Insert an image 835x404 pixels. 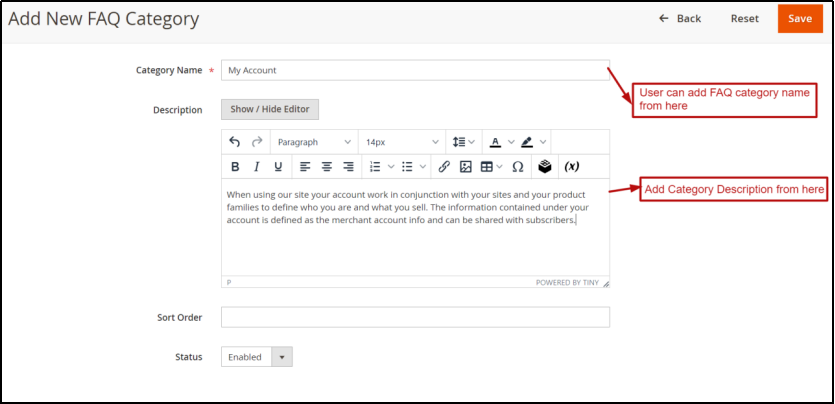tap(466, 167)
